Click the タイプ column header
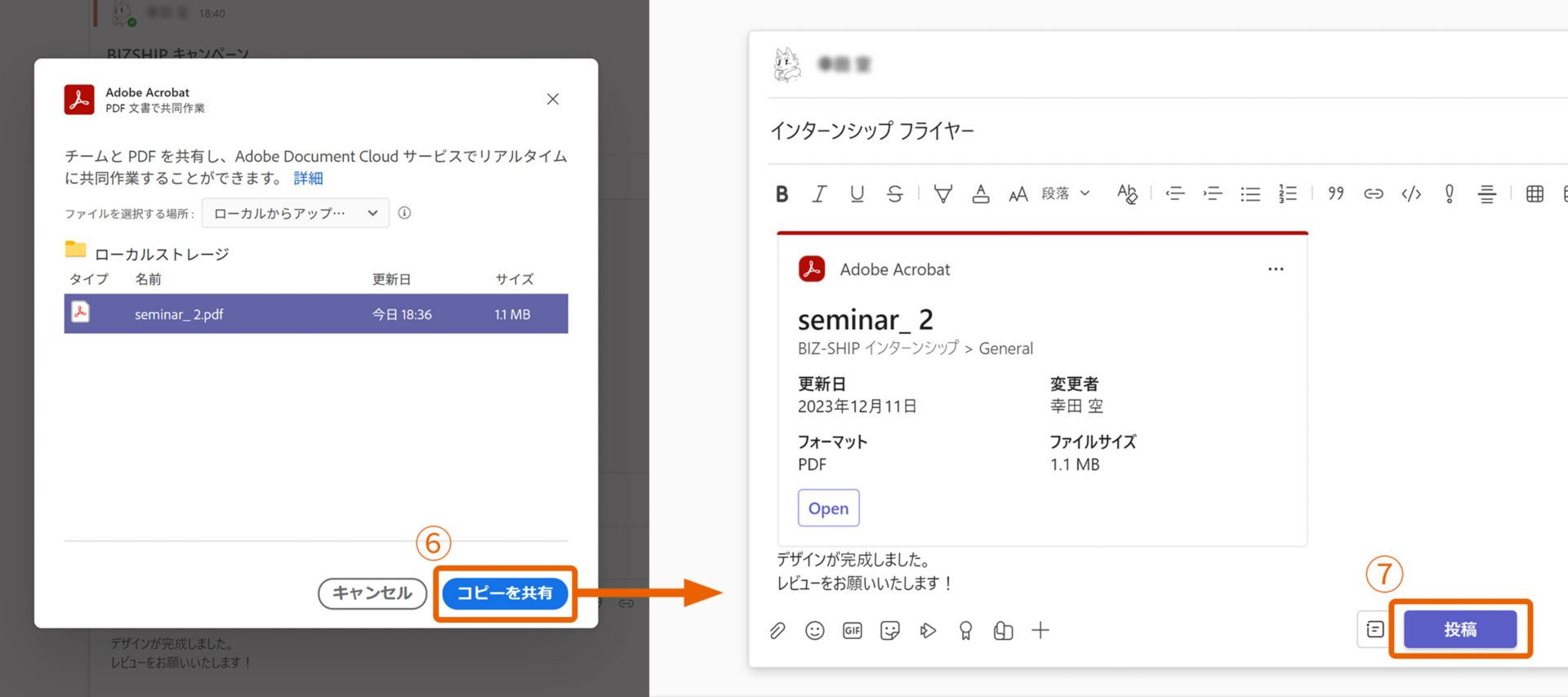Viewport: 1568px width, 697px height. click(88, 279)
